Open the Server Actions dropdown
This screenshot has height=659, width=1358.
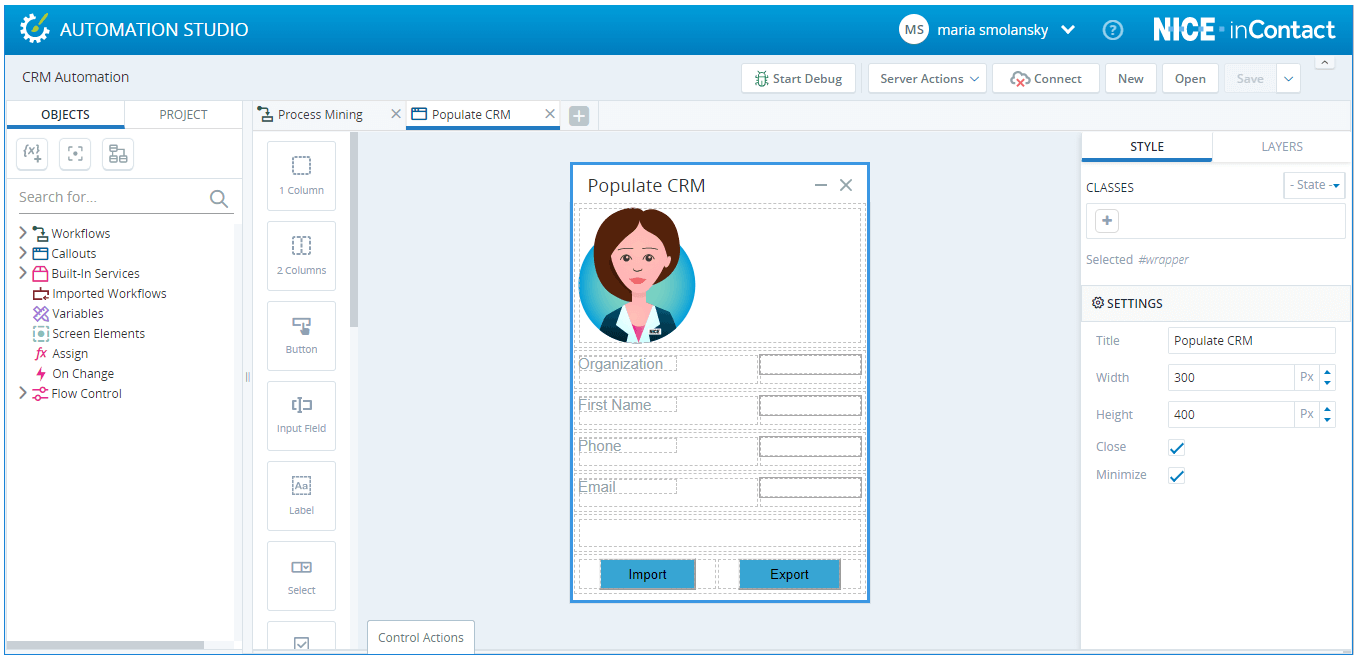[927, 79]
